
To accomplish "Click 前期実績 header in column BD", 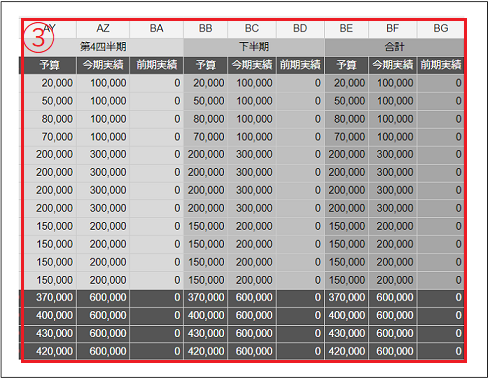I will (x=300, y=65).
